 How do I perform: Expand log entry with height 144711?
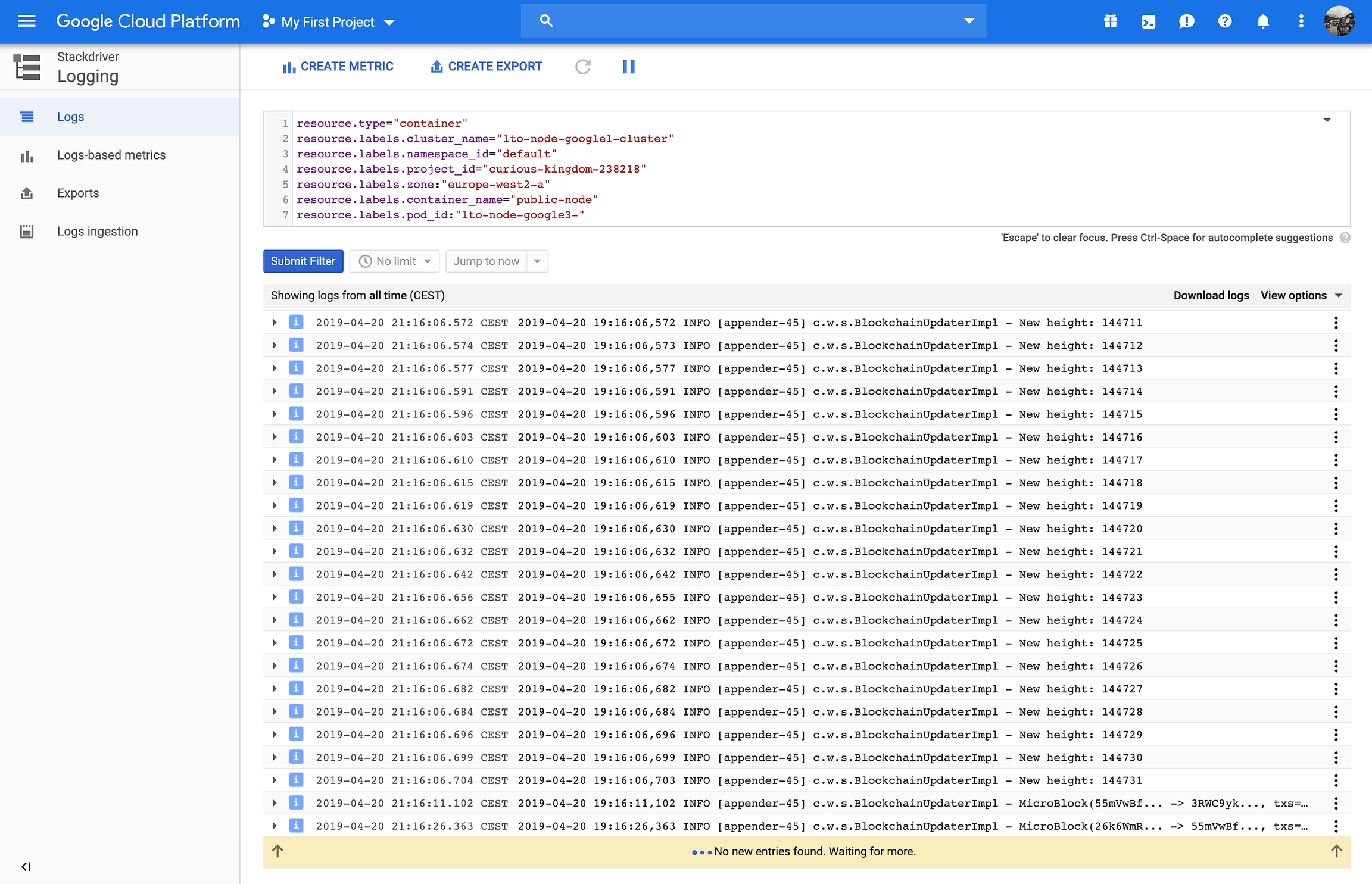tap(274, 323)
